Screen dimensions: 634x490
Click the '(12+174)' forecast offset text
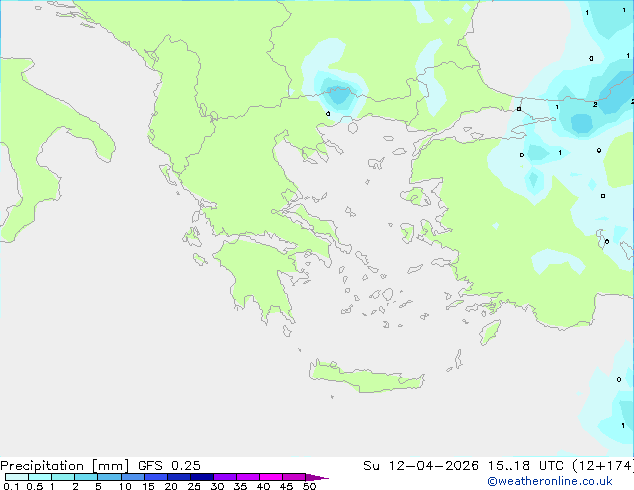click(x=603, y=466)
